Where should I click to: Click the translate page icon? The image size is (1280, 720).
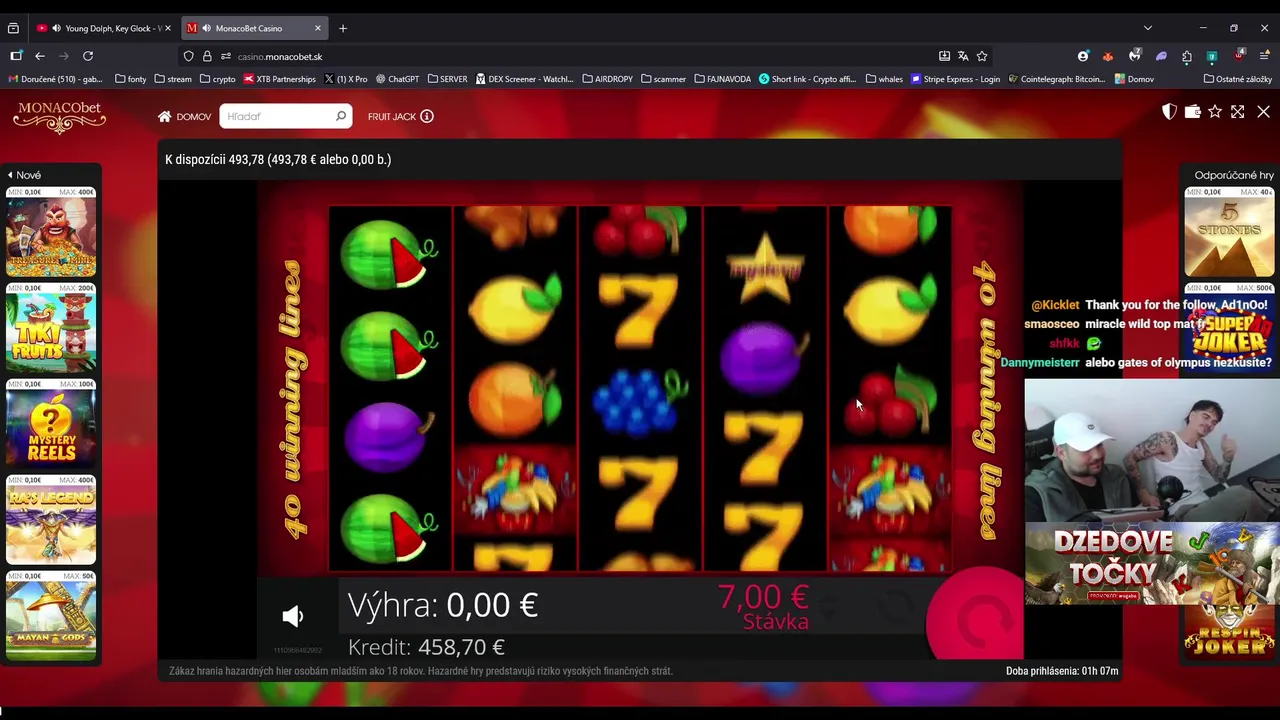963,56
